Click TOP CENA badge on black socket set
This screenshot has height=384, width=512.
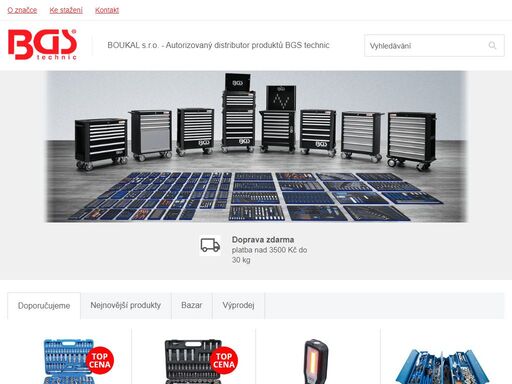click(x=224, y=361)
